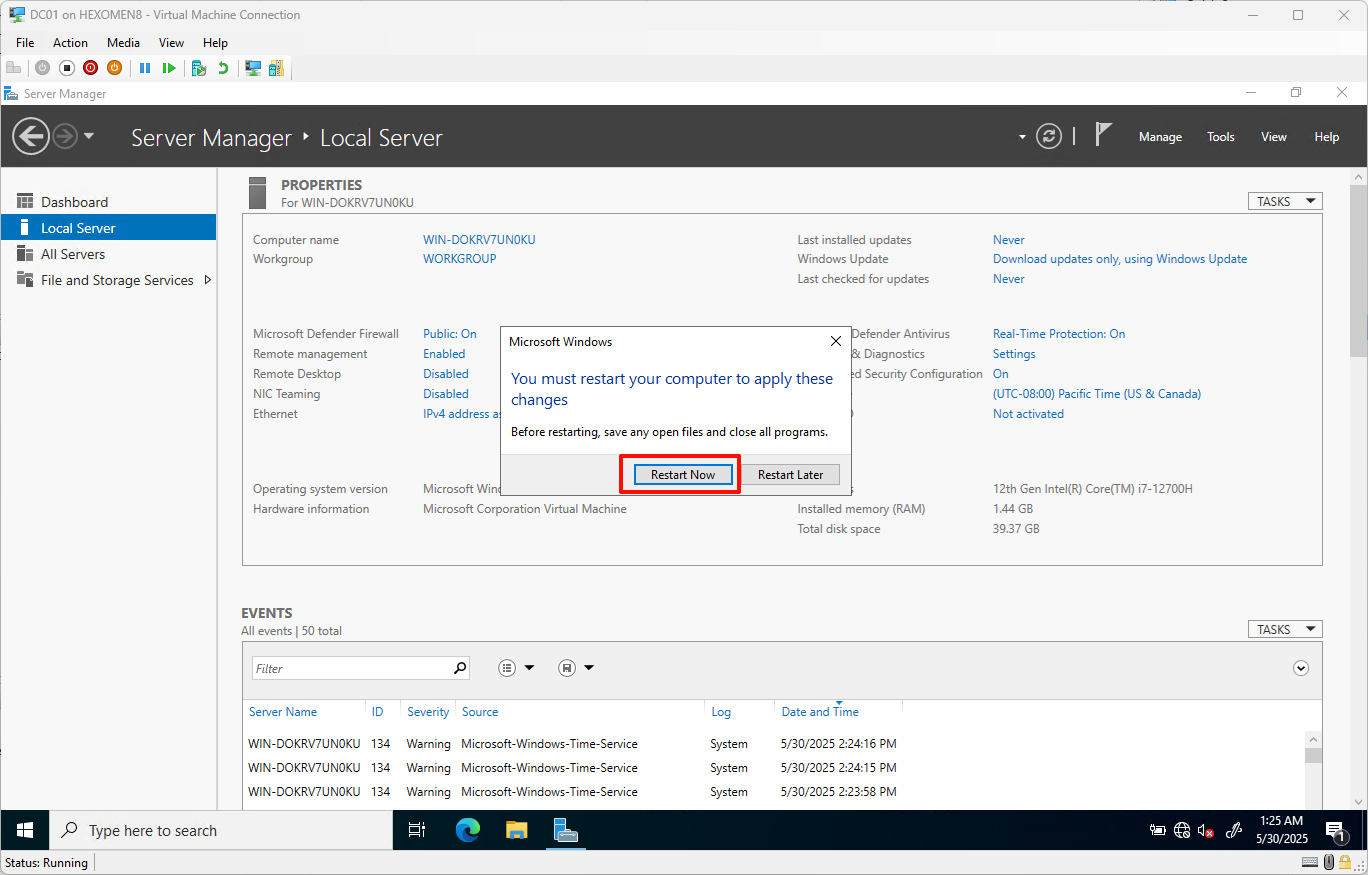This screenshot has height=875, width=1368.
Task: Open the Windows Start button in VM
Action: click(25, 830)
